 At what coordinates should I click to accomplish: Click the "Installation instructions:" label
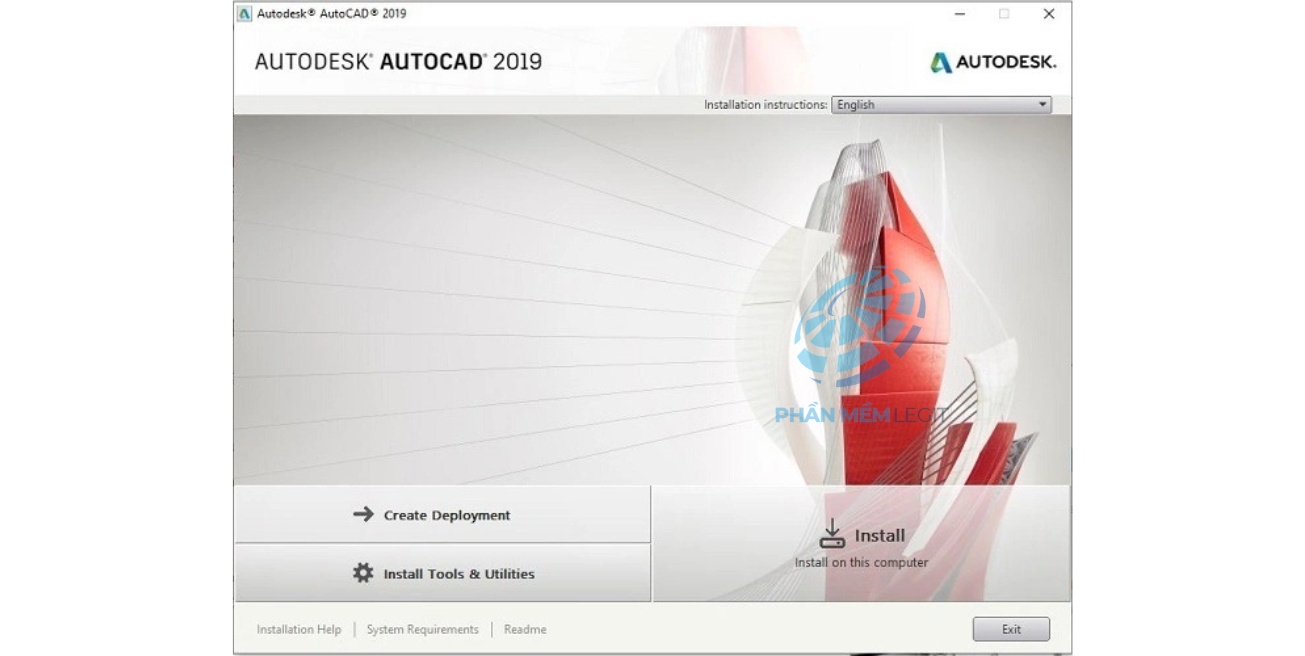click(765, 105)
